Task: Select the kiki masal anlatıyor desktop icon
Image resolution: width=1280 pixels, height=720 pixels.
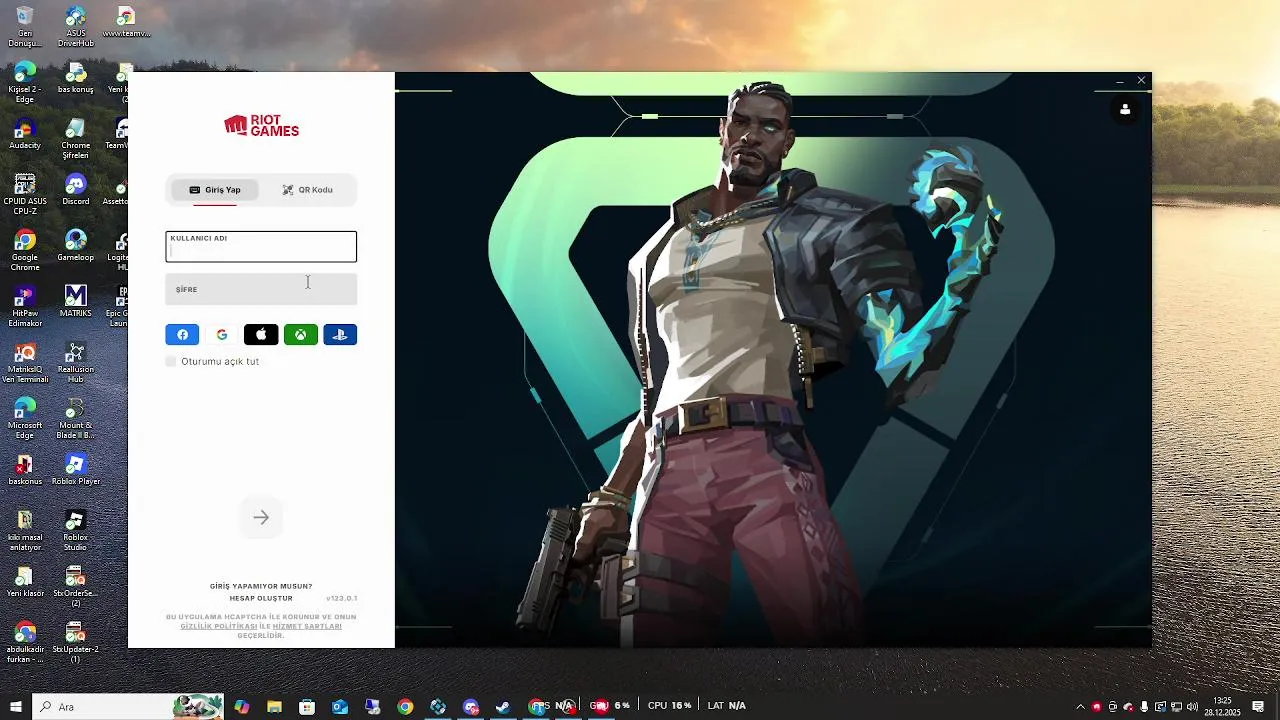Action: 25,531
